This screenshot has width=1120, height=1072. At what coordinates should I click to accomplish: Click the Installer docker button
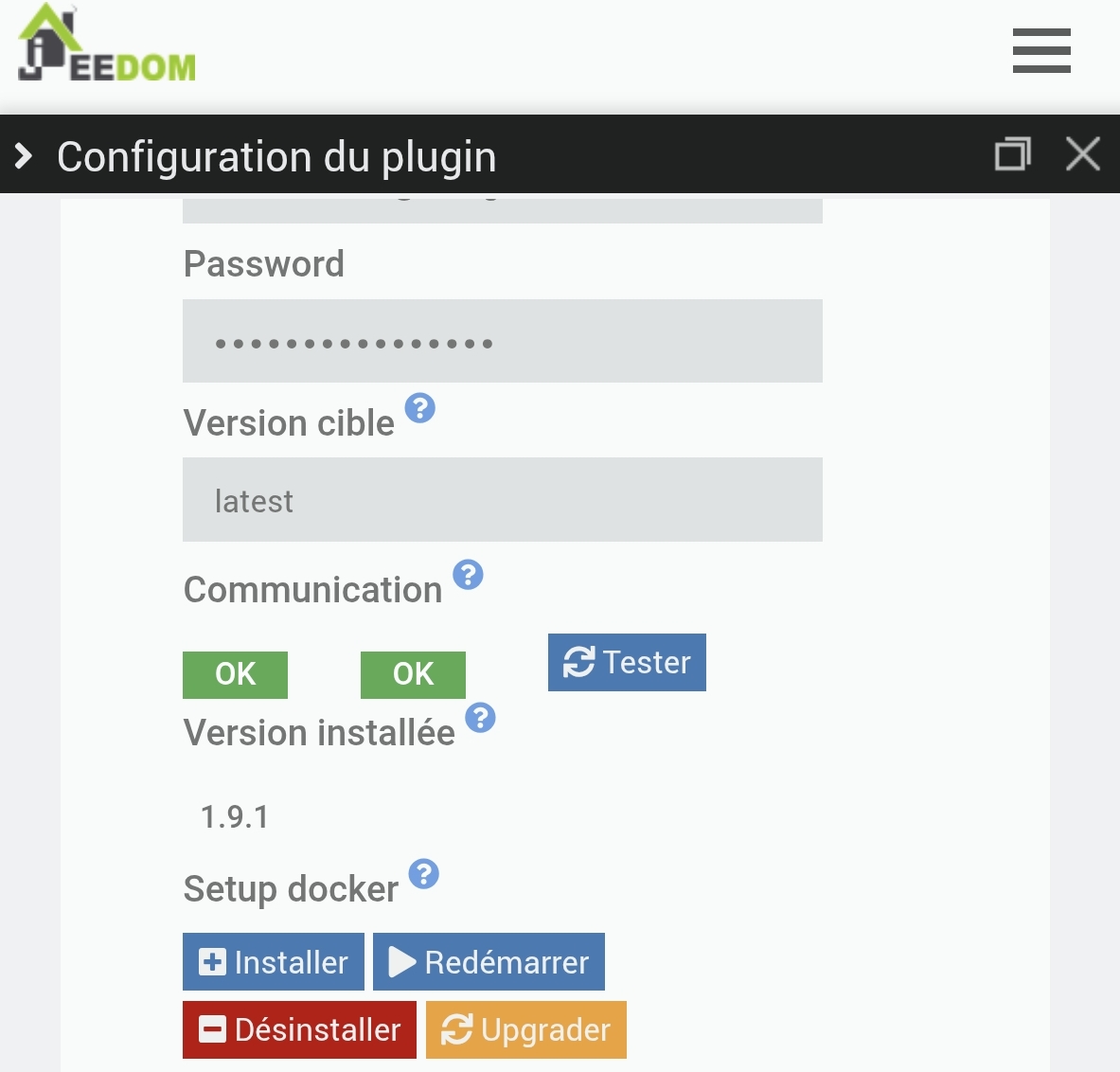[x=273, y=962]
